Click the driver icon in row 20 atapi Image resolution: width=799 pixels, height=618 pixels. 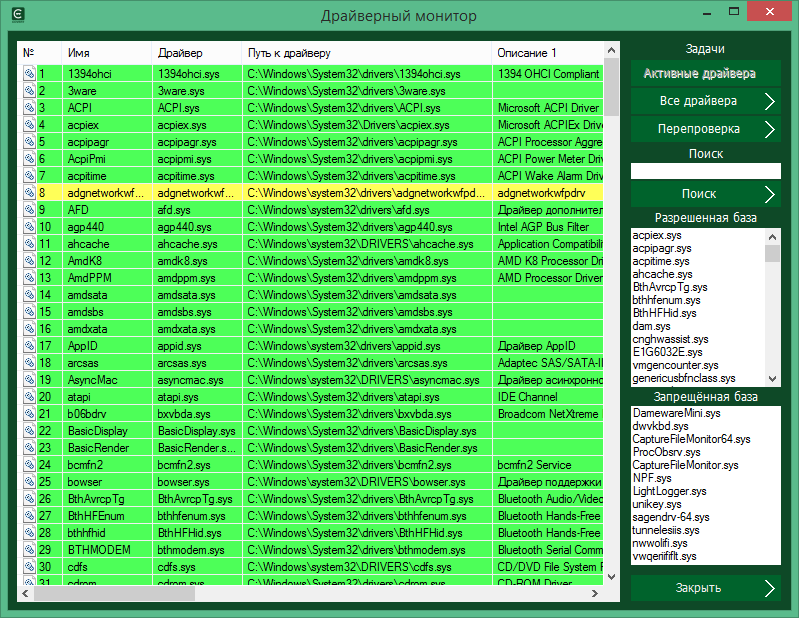point(30,397)
